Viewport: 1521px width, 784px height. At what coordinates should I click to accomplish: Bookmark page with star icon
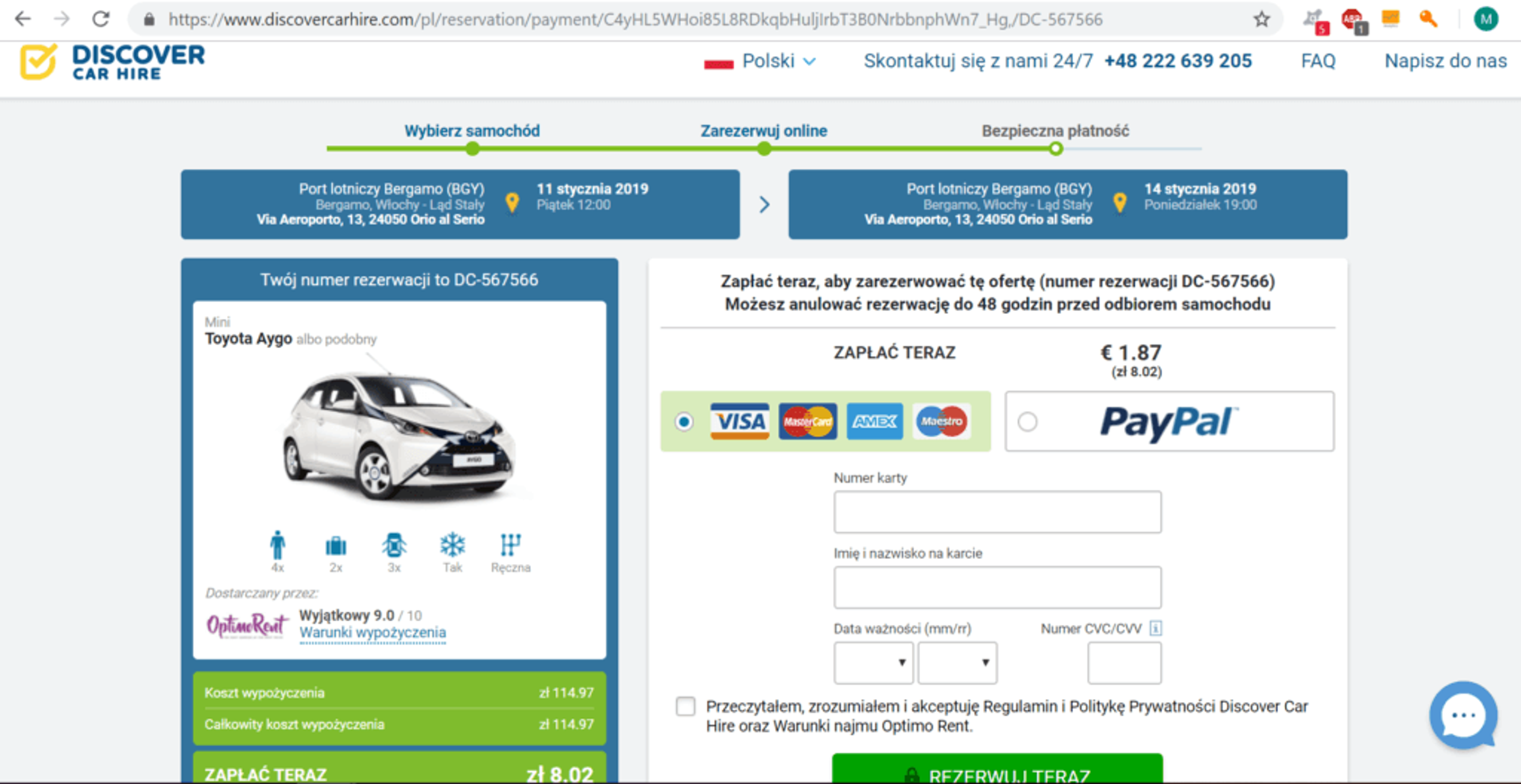pos(1262,19)
